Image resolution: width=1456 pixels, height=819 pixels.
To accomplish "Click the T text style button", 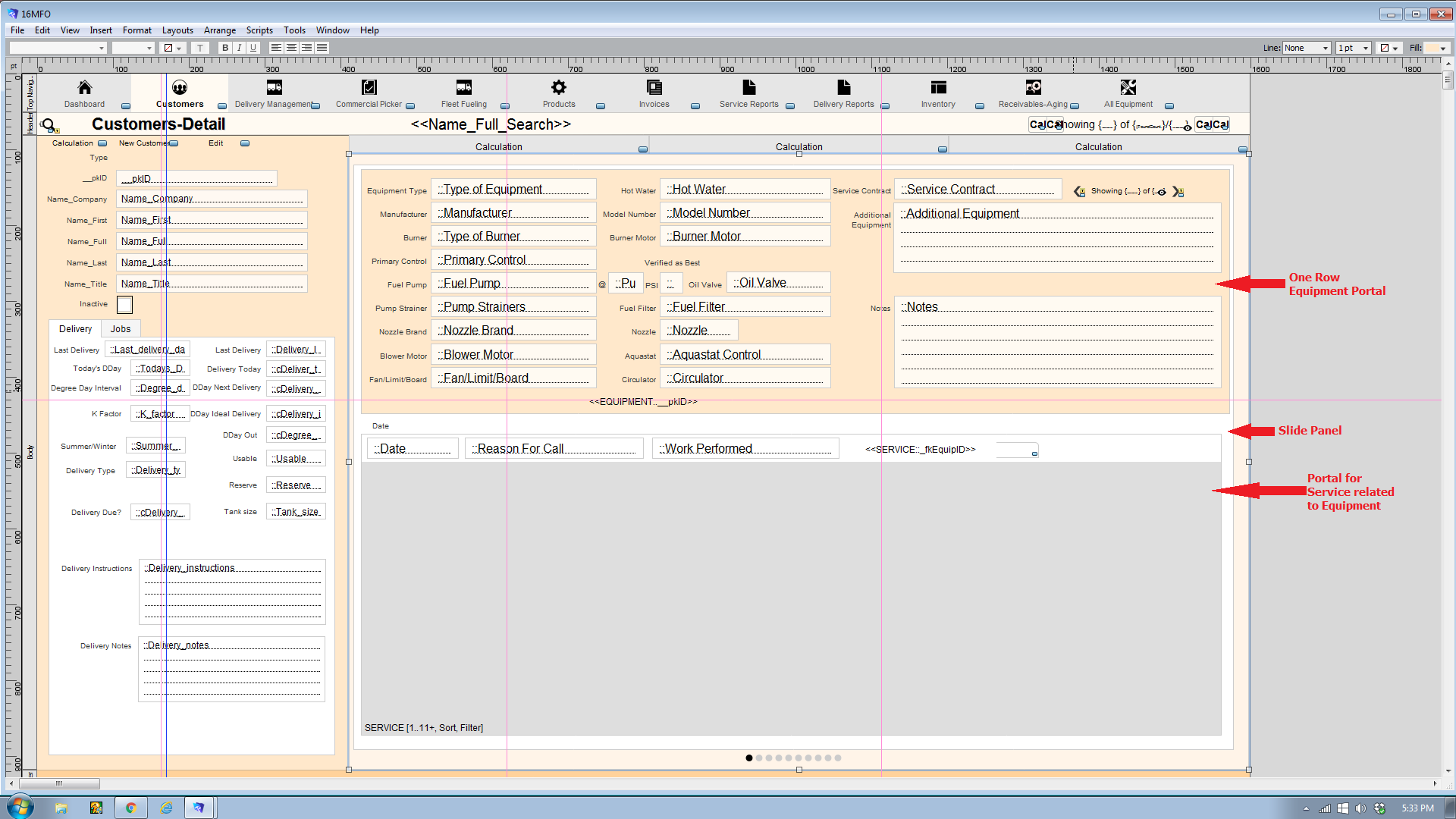I will click(x=200, y=48).
